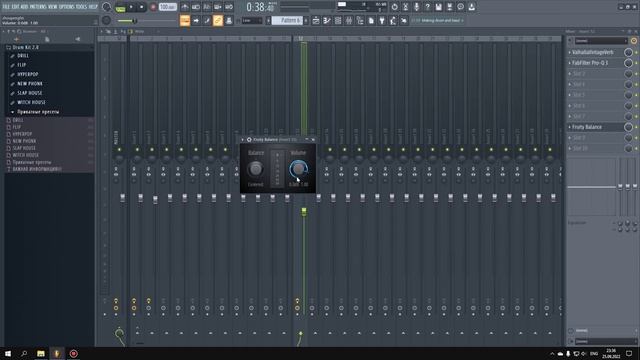Click Fruity Balance window gear icon
Image resolution: width=640 pixels, height=360 pixels.
249,140
